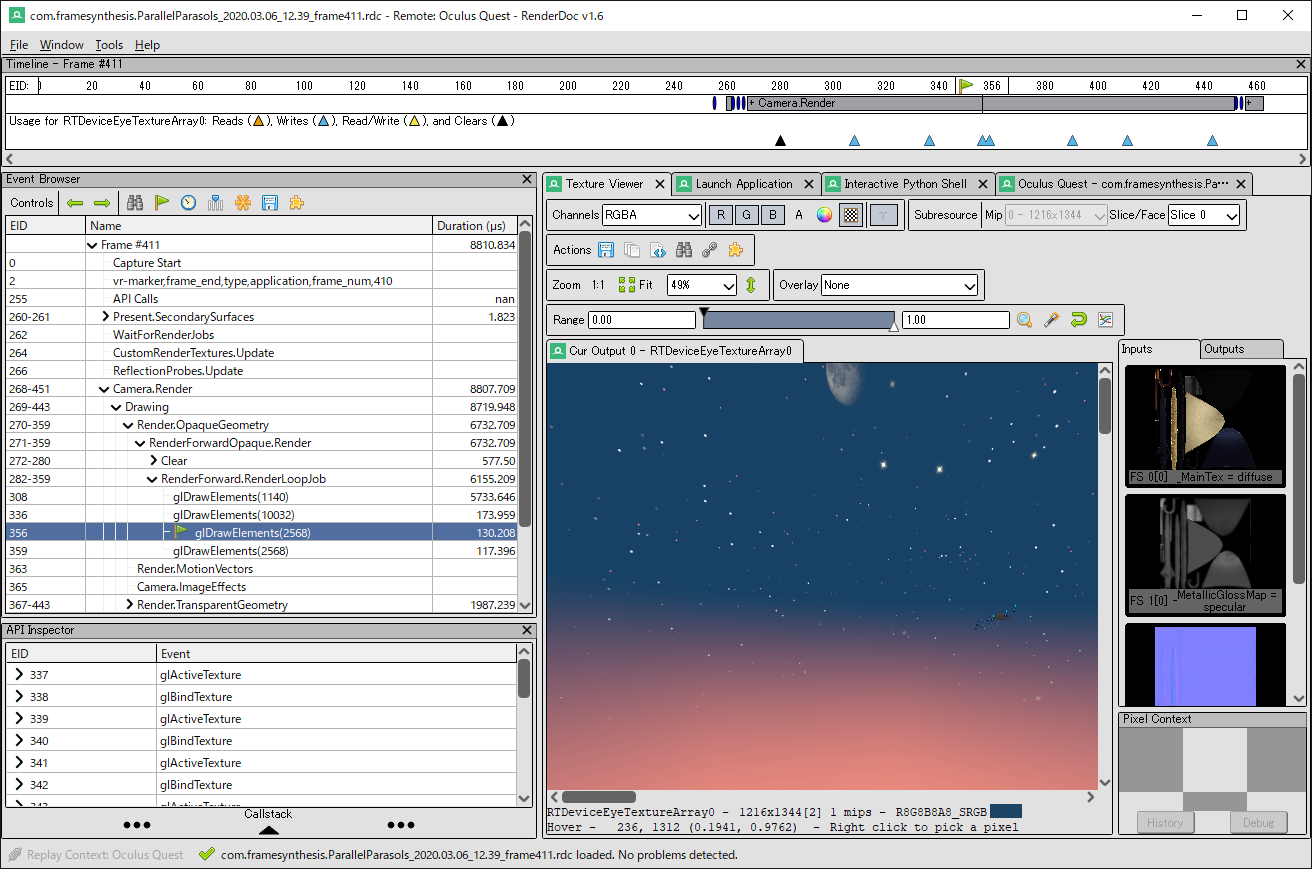Click the green reset range arrow
Screen dimensions: 1312x869
click(x=1078, y=320)
